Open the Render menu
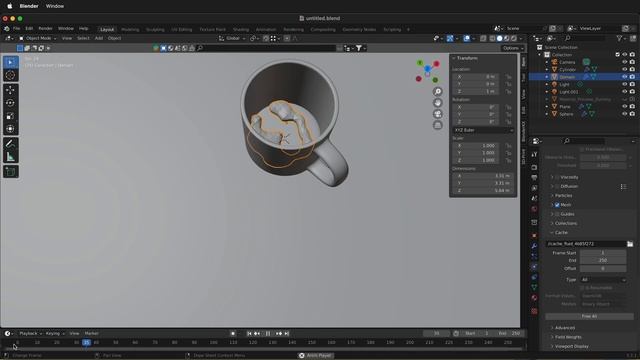The height and width of the screenshot is (360, 640). tap(45, 29)
